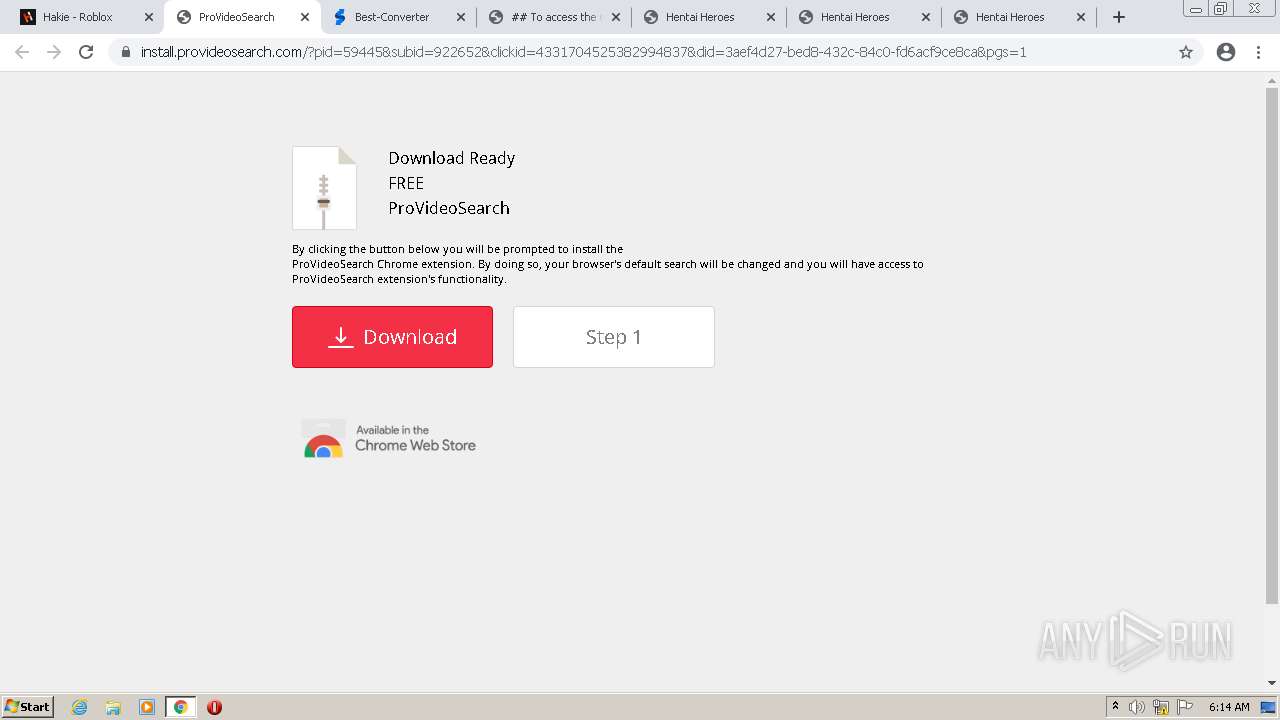Click the Hakie - Roblox tab favicon
Viewport: 1280px width, 720px height.
pyautogui.click(x=28, y=17)
